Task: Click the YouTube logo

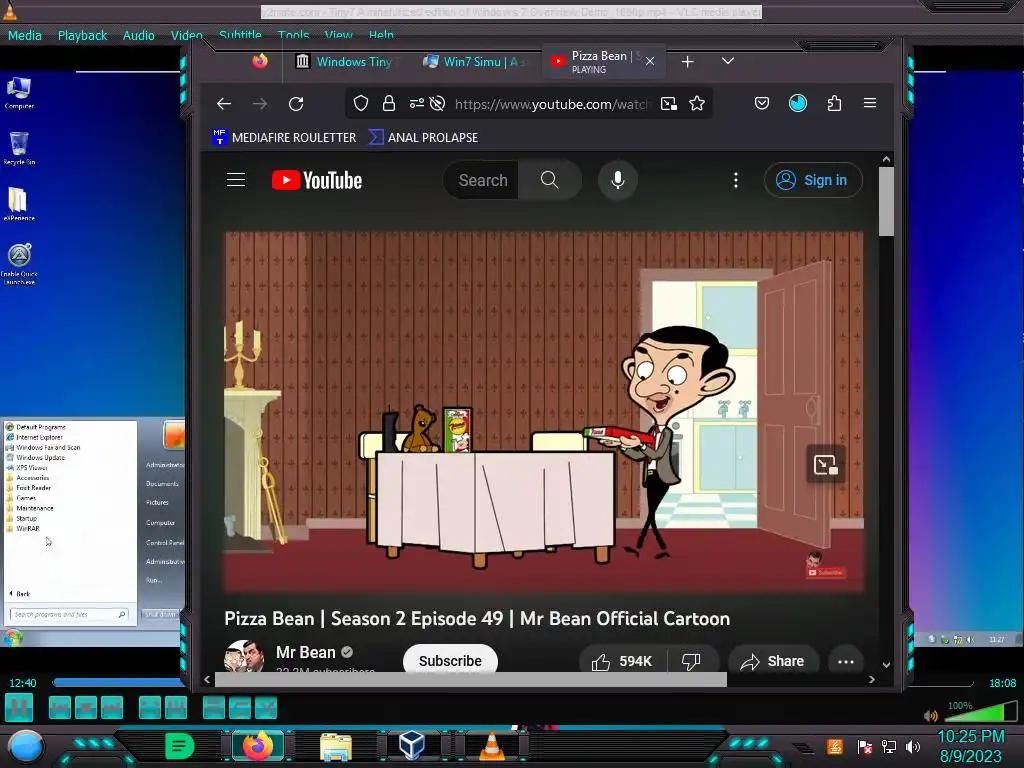Action: (317, 180)
